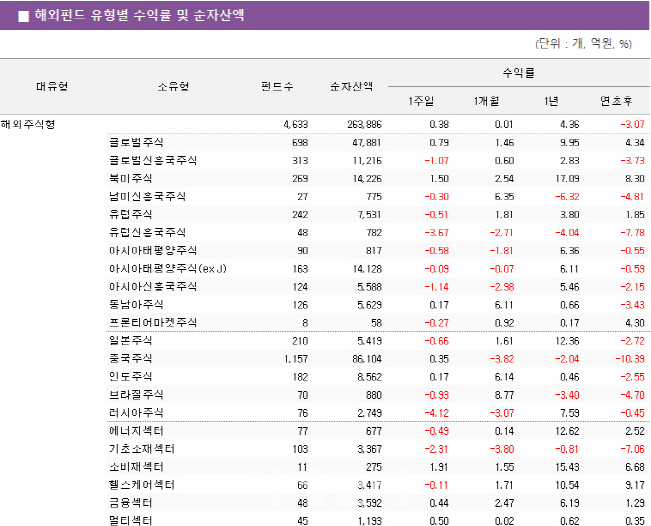This screenshot has height=526, width=651.
Task: Select the 유럽주식 row label
Action: [130, 214]
